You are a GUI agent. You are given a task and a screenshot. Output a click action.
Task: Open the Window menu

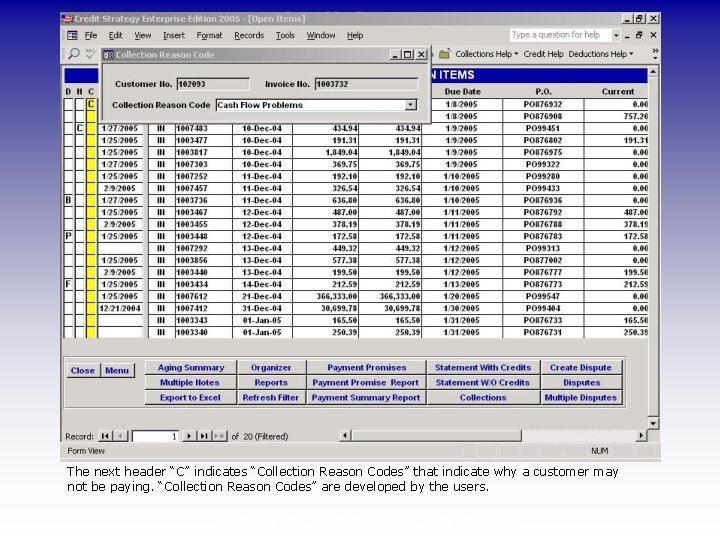tap(321, 35)
